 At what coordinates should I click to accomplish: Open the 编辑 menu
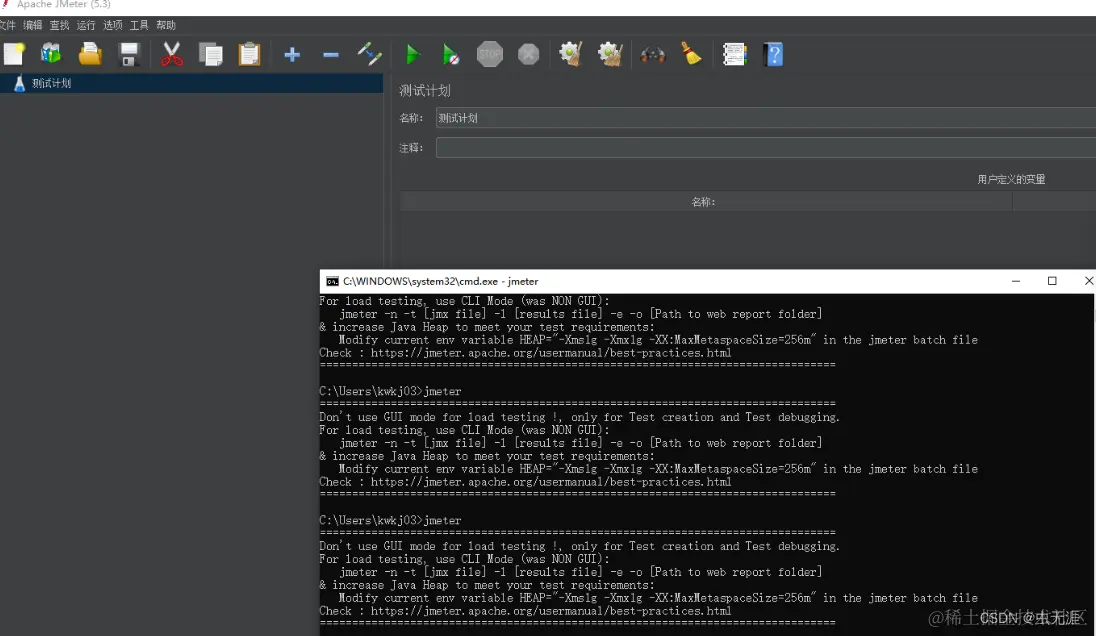point(32,25)
